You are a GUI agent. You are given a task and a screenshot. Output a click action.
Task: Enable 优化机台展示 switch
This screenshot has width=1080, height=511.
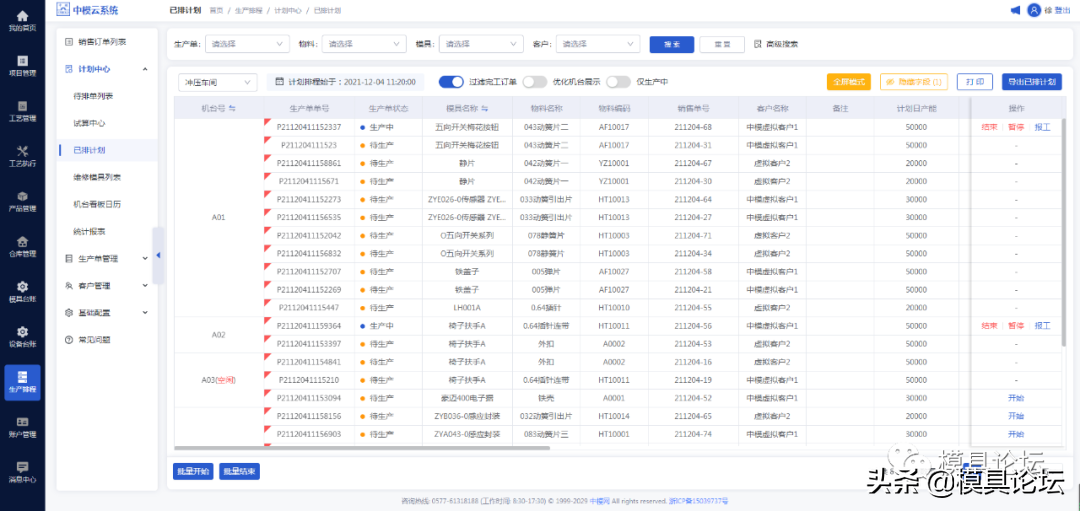click(534, 82)
